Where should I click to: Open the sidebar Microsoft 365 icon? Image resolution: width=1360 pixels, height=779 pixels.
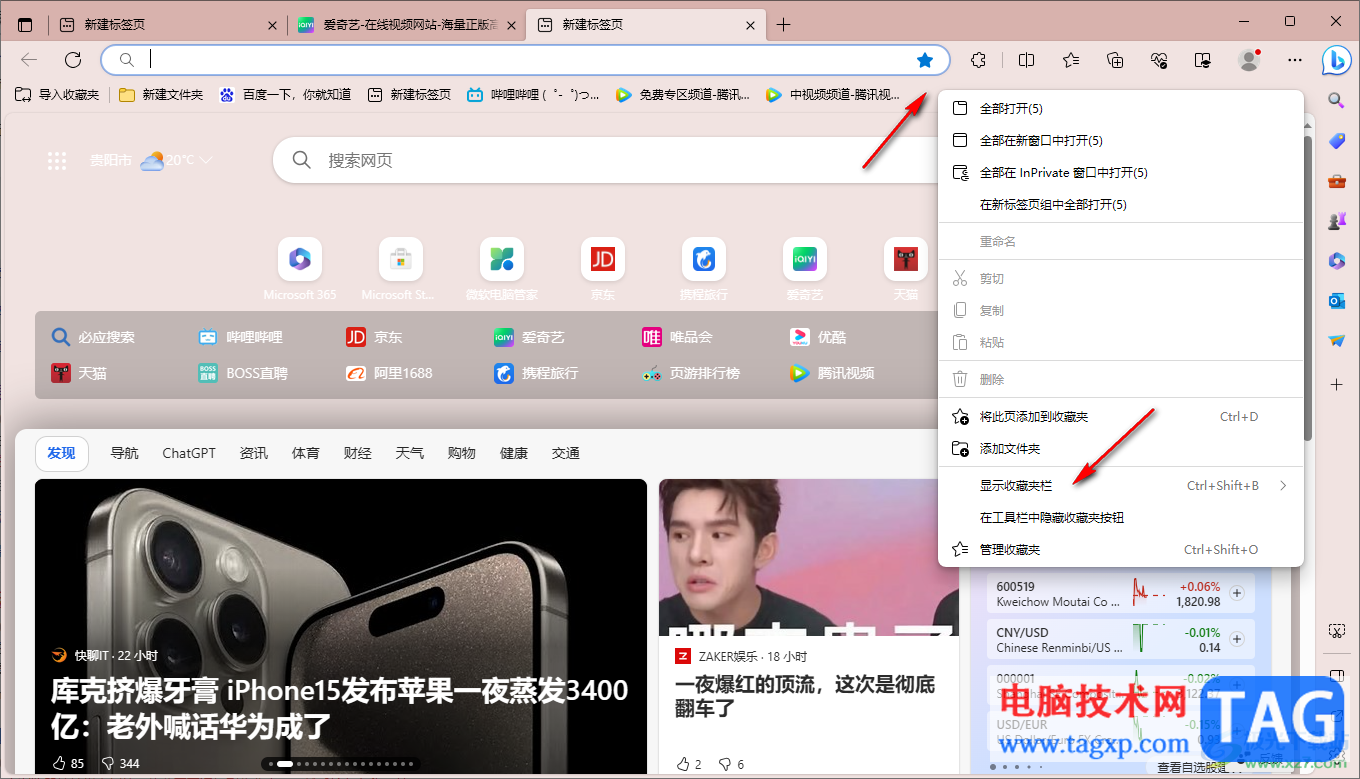tap(1337, 261)
